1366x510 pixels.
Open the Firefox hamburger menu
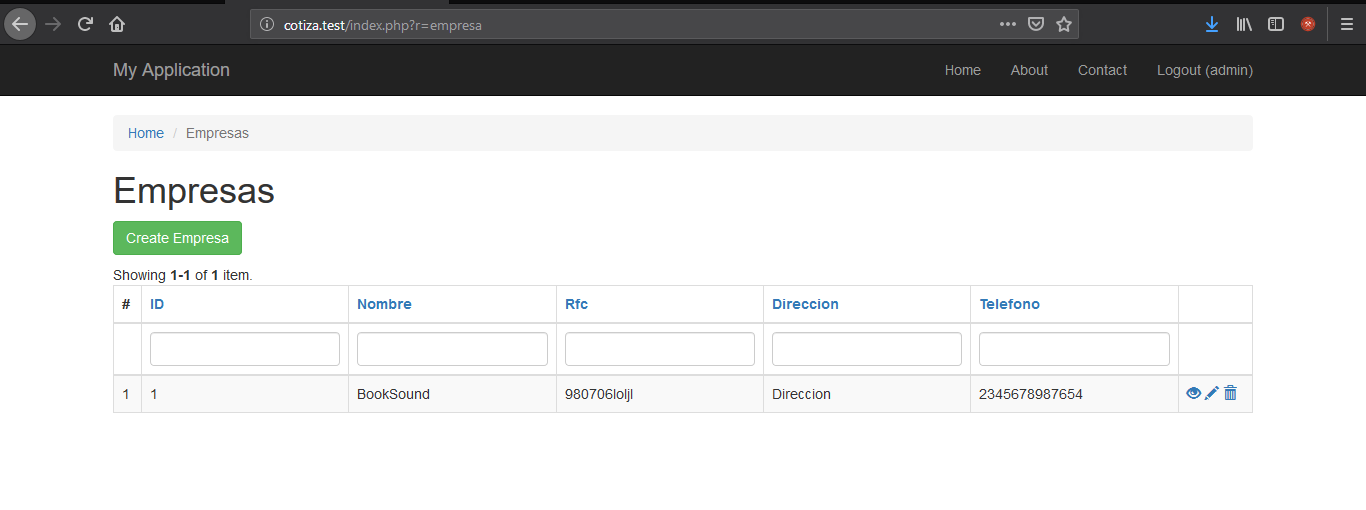point(1347,24)
